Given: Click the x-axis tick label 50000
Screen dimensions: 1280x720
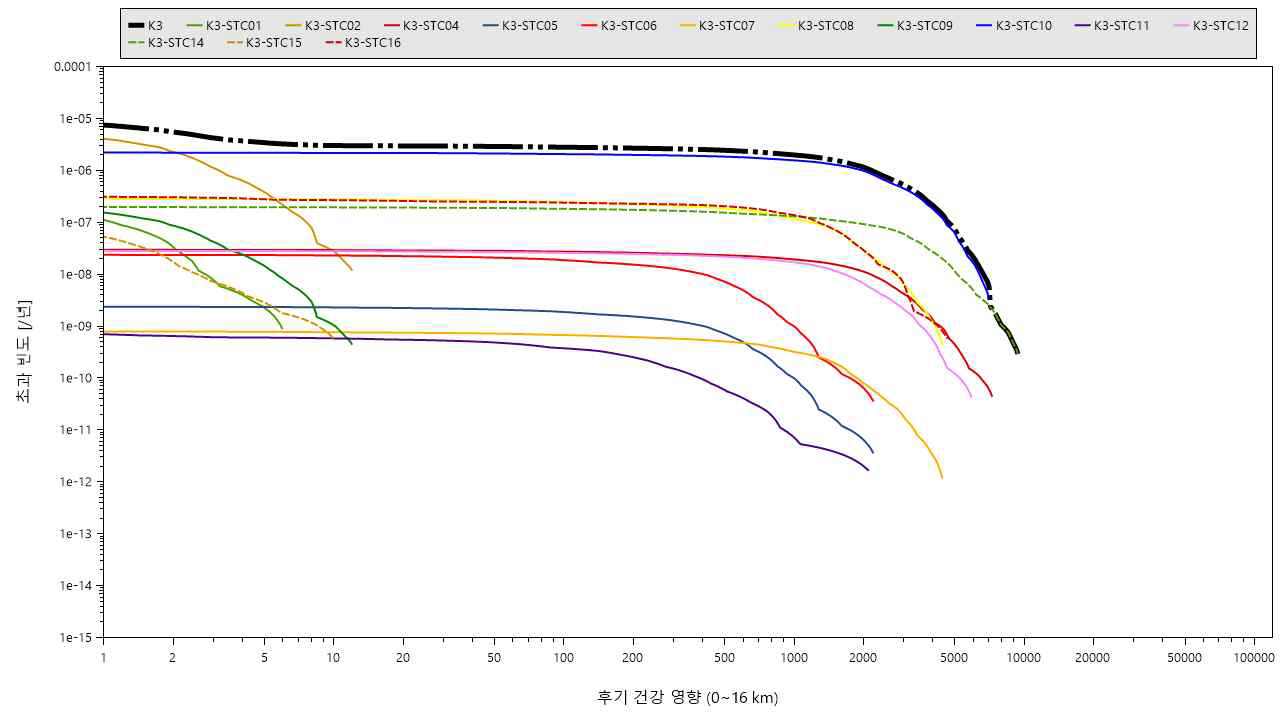Looking at the screenshot, I should pyautogui.click(x=1185, y=657).
